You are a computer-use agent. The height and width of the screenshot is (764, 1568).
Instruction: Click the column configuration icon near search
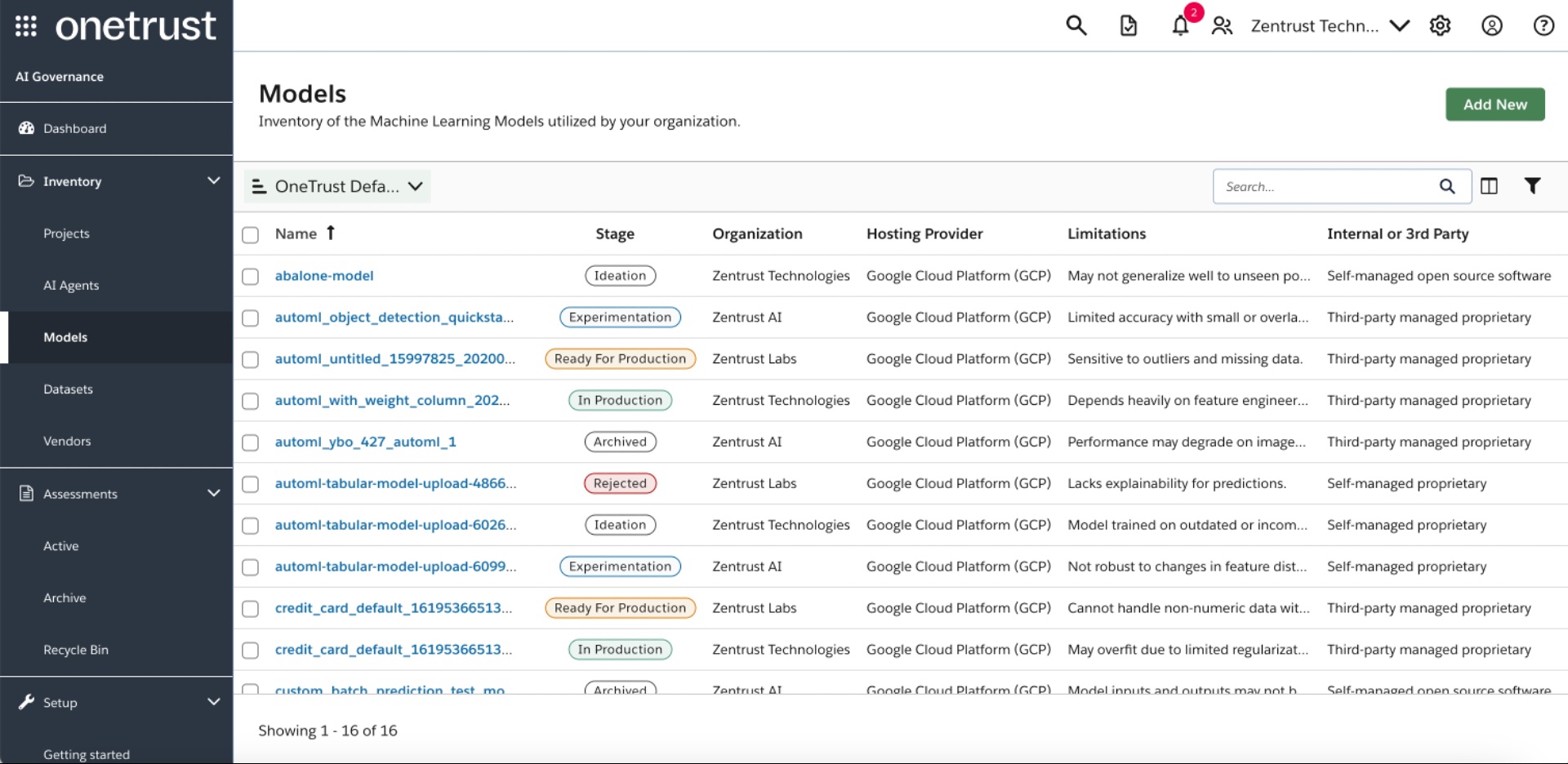(x=1490, y=186)
